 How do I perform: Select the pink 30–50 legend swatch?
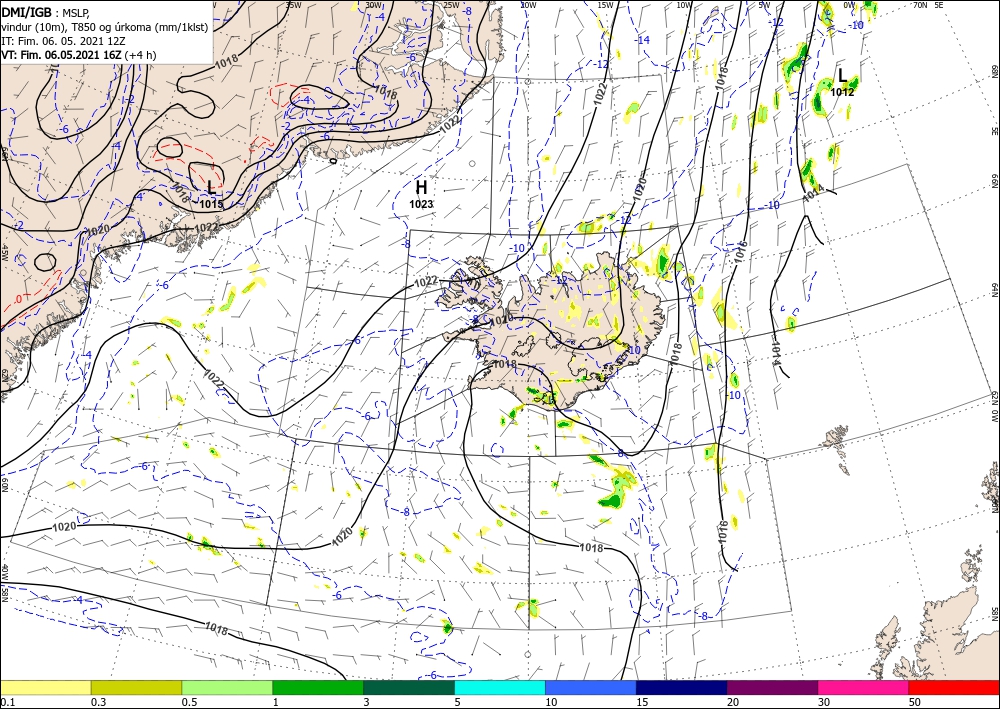pos(864,687)
